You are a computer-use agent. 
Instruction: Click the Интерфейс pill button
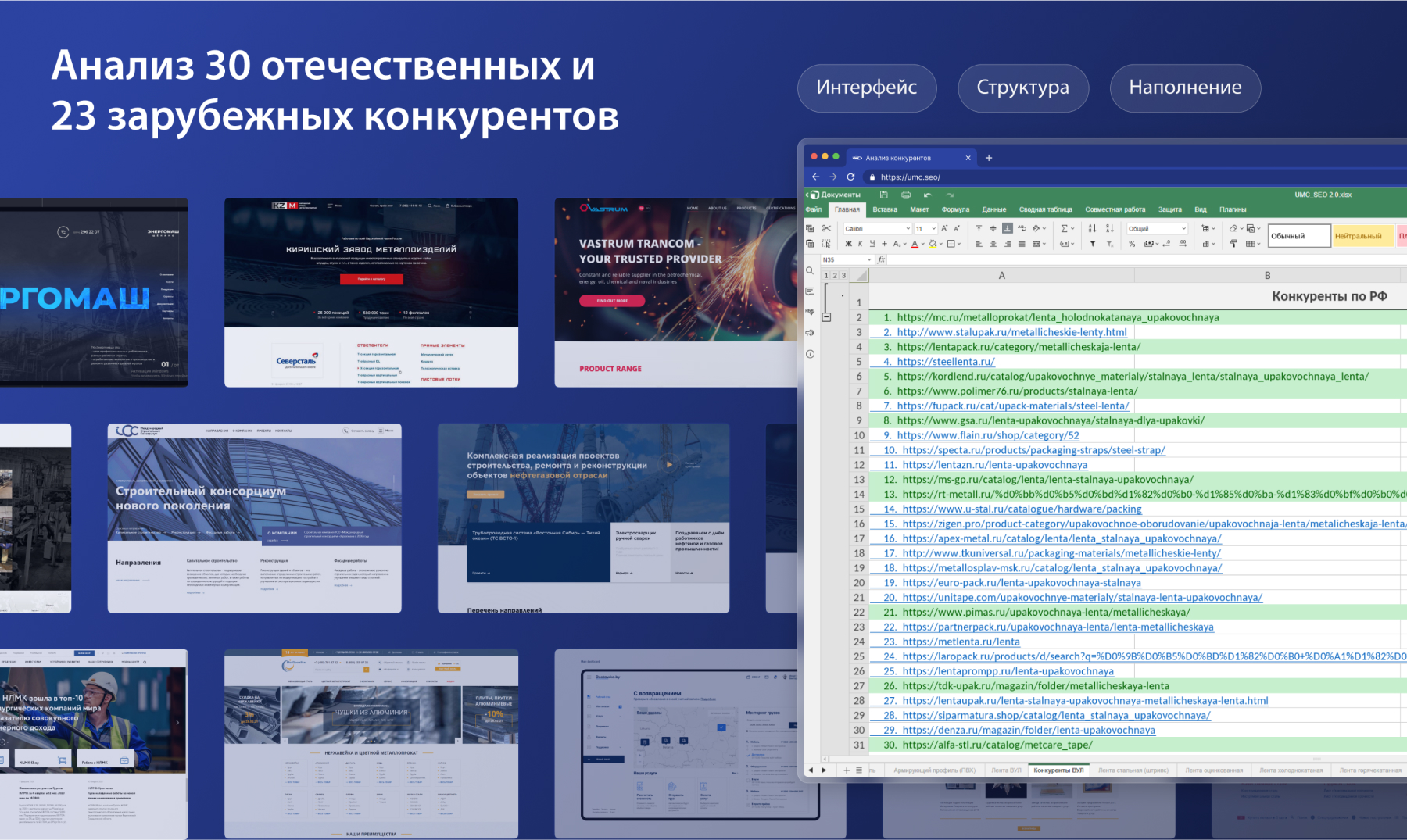tap(867, 88)
